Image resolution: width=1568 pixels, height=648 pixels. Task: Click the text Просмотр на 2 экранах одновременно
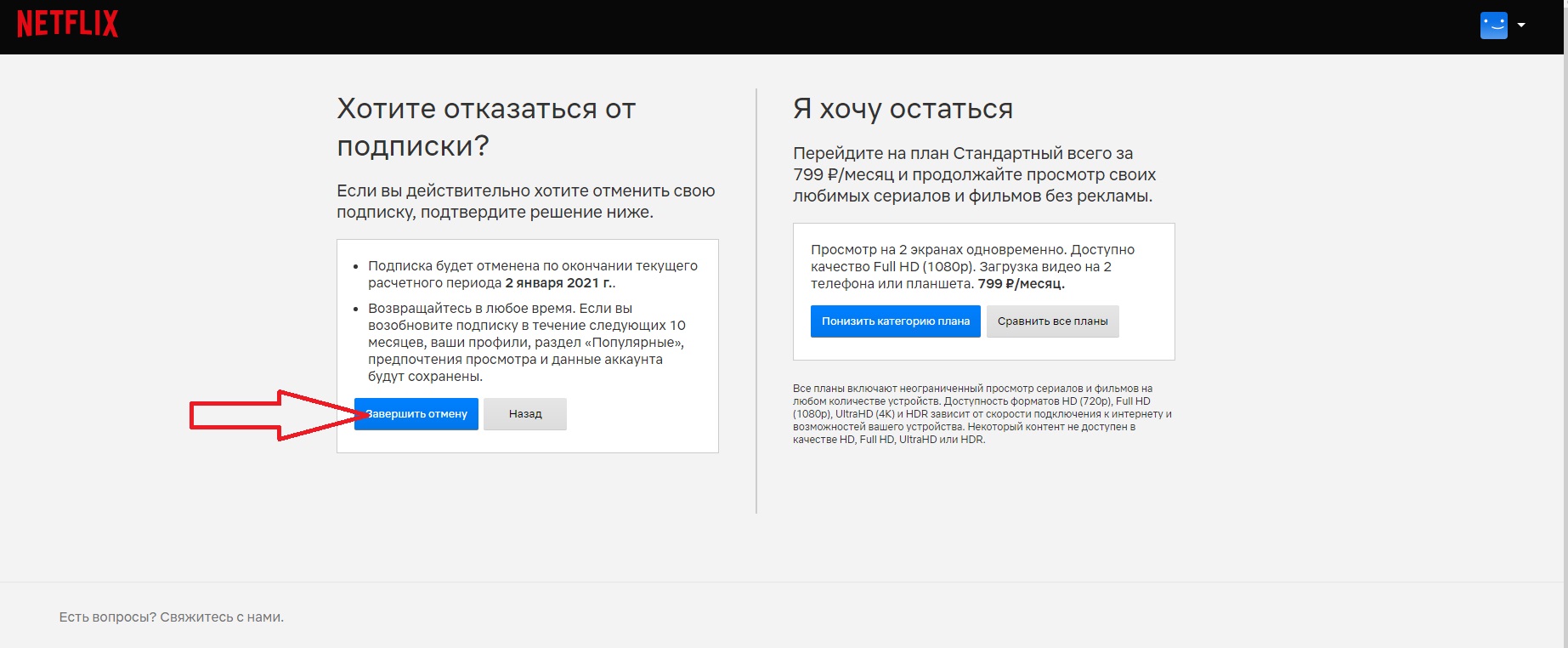(938, 250)
